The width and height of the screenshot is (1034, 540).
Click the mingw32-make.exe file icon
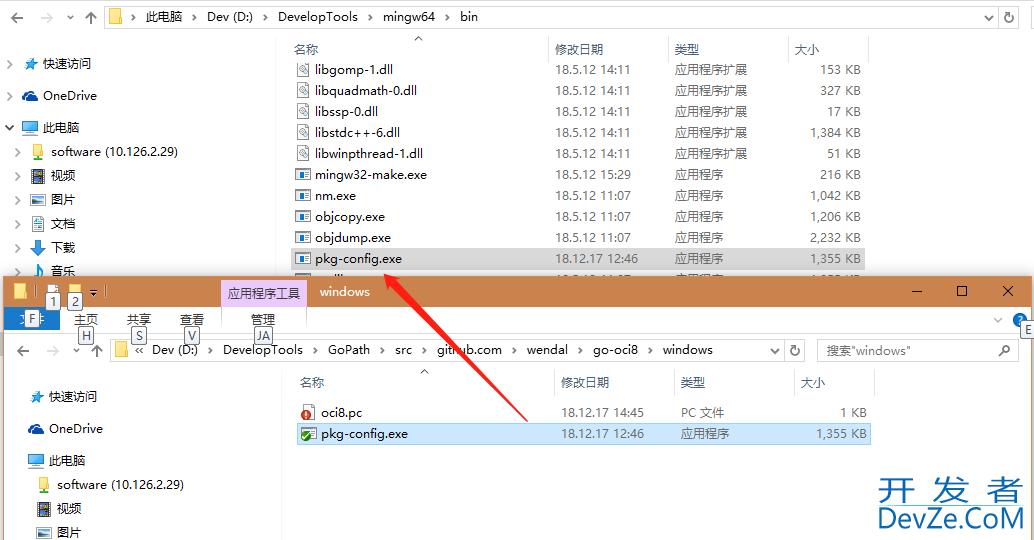pos(303,175)
